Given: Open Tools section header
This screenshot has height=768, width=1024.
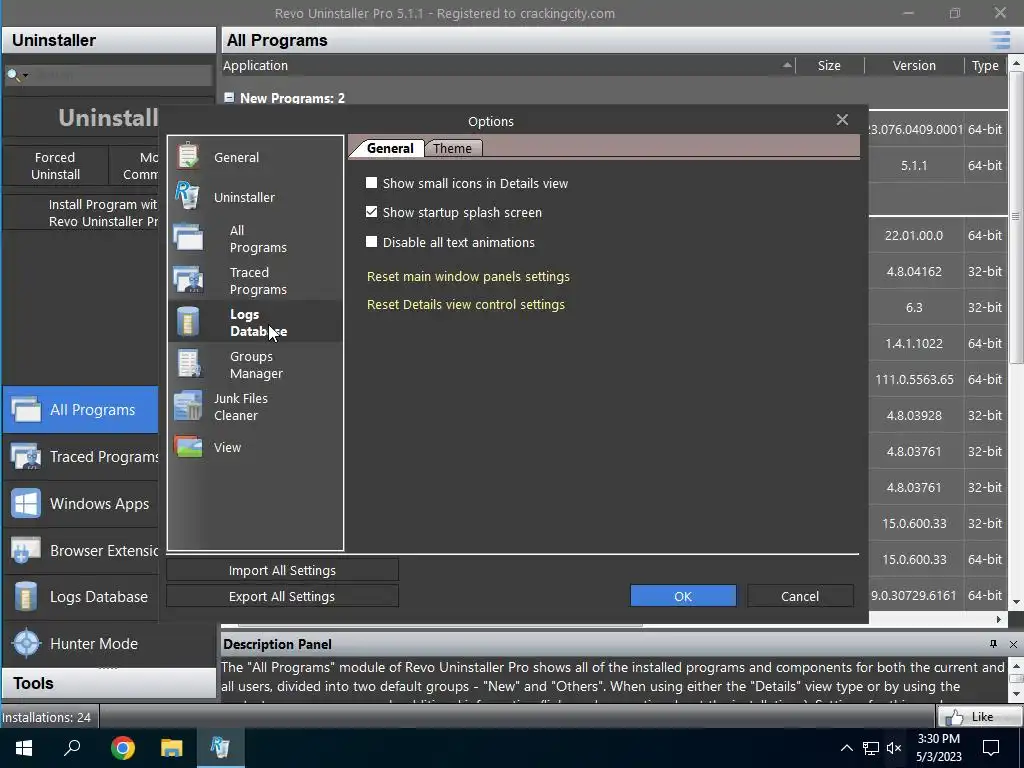Looking at the screenshot, I should pyautogui.click(x=109, y=683).
